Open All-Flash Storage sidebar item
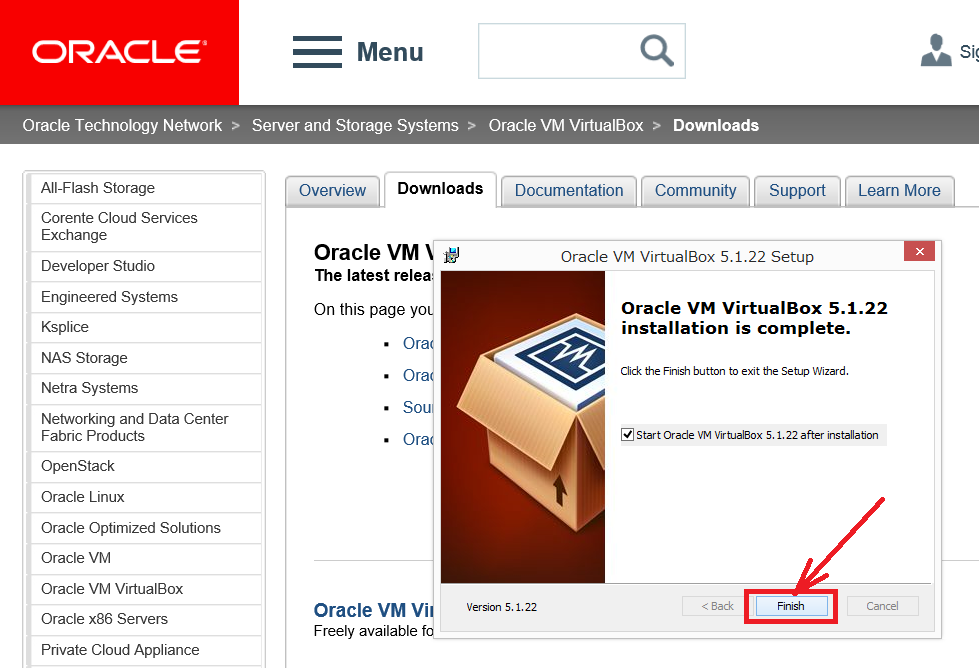Screen dimensions: 979x668 click(x=145, y=188)
